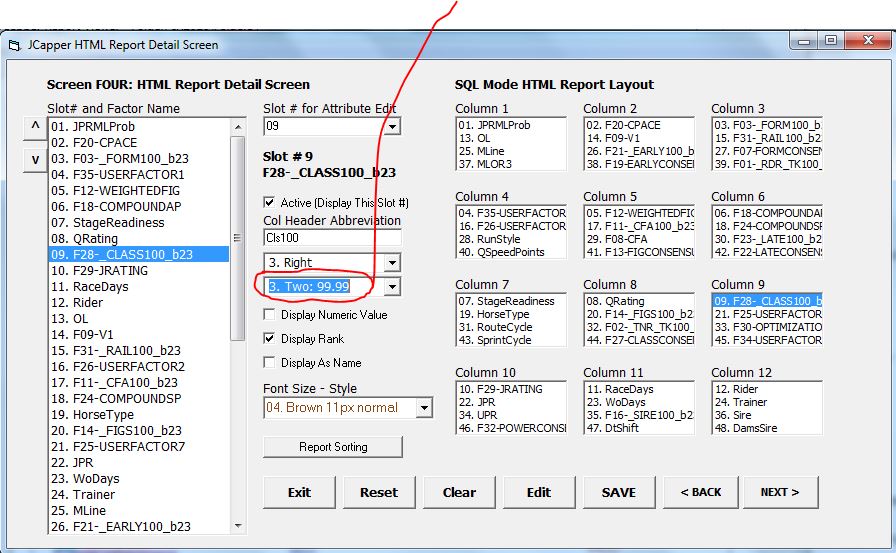Screen dimensions: 896x553
Task: Select 11. RaceDays in slot list
Action: click(139, 287)
